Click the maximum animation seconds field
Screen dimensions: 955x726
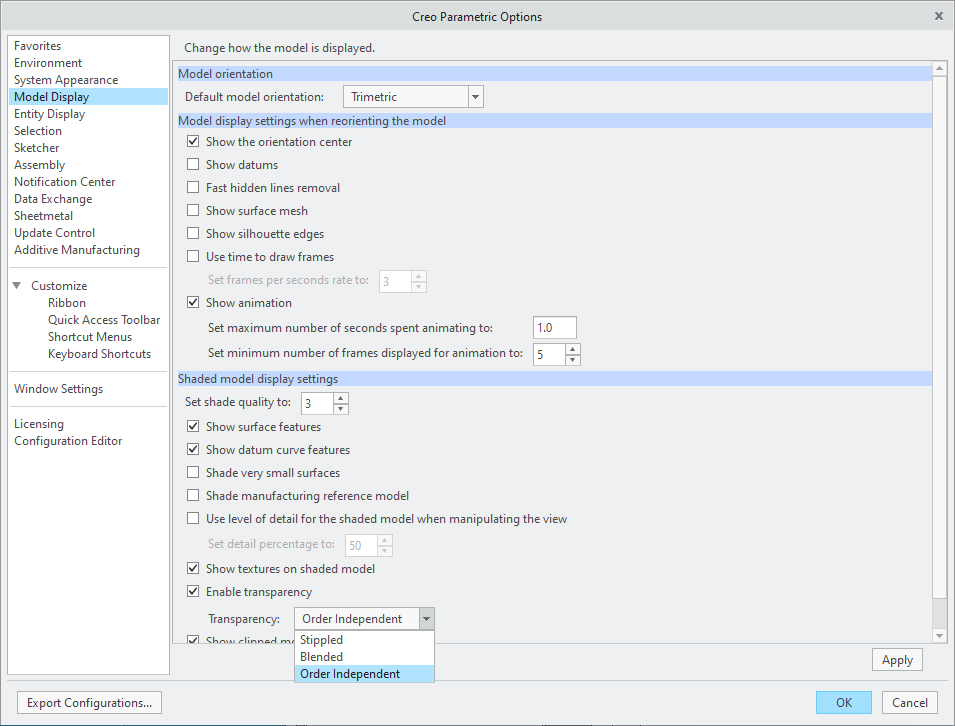click(555, 328)
